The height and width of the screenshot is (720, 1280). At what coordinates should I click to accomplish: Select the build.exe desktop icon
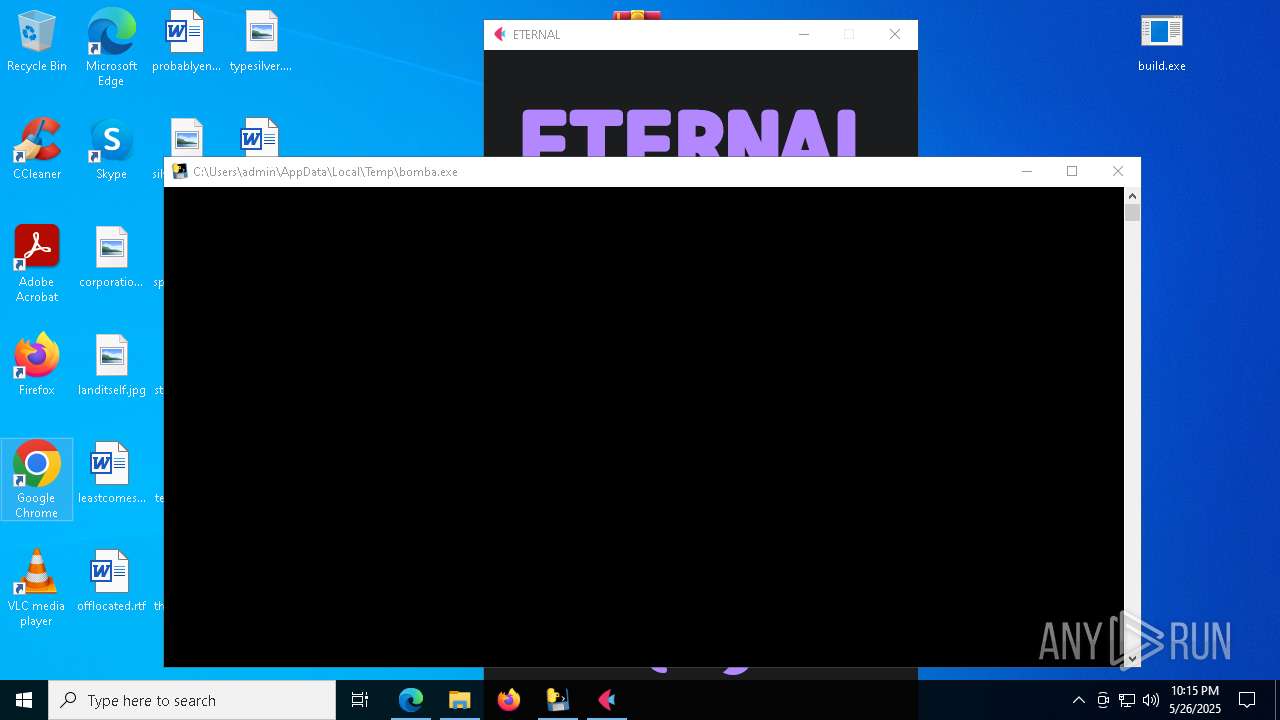pos(1162,42)
